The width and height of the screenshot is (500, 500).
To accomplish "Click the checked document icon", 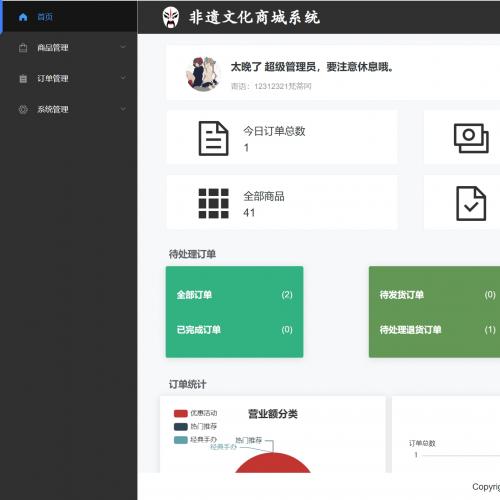I will pyautogui.click(x=471, y=203).
